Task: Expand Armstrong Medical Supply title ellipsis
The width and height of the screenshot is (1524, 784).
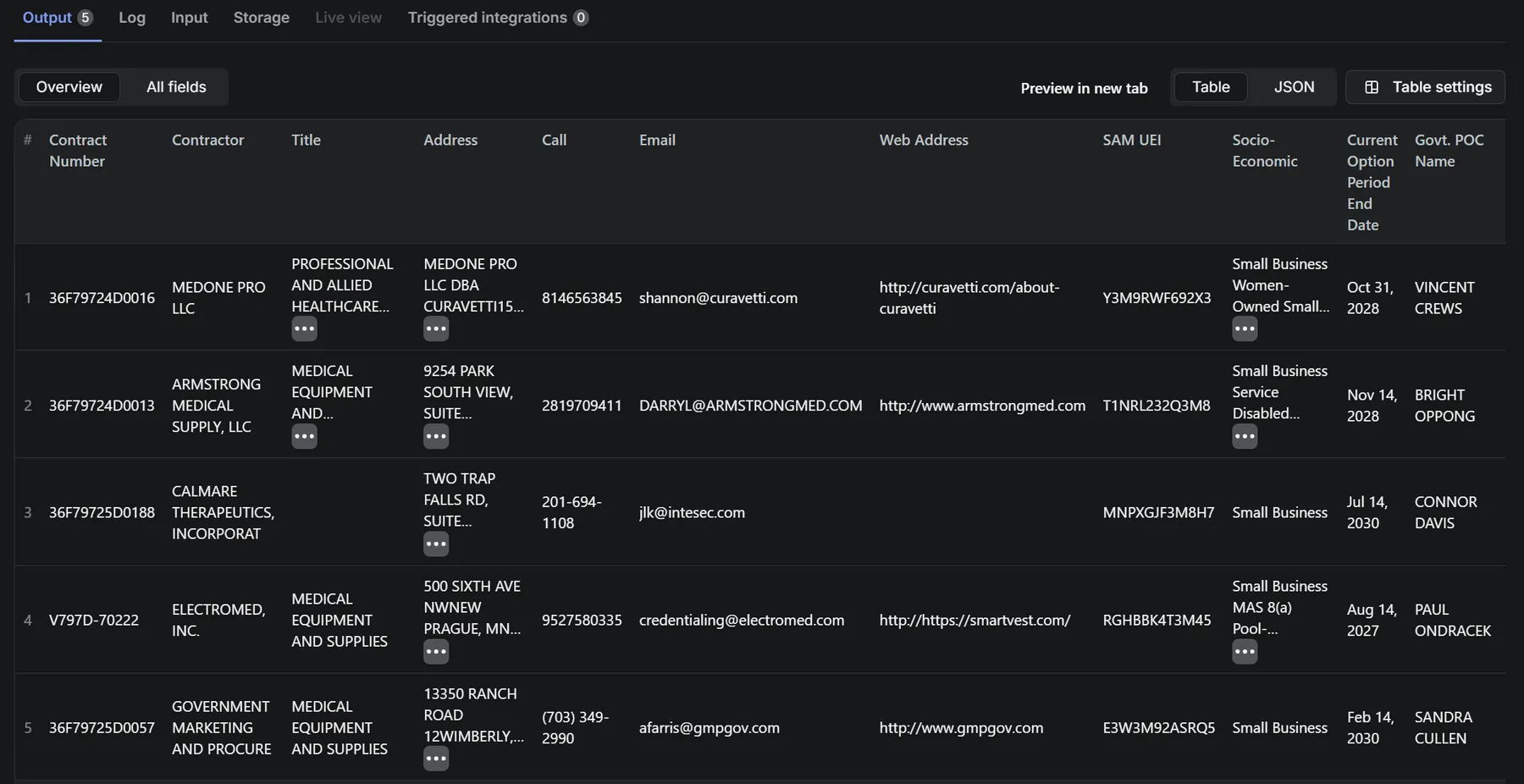Action: pos(304,436)
